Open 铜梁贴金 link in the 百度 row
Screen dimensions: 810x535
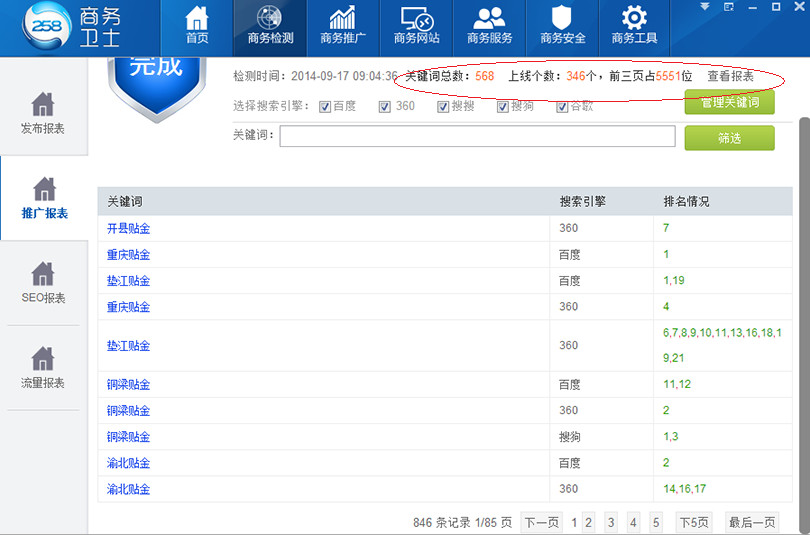point(128,384)
